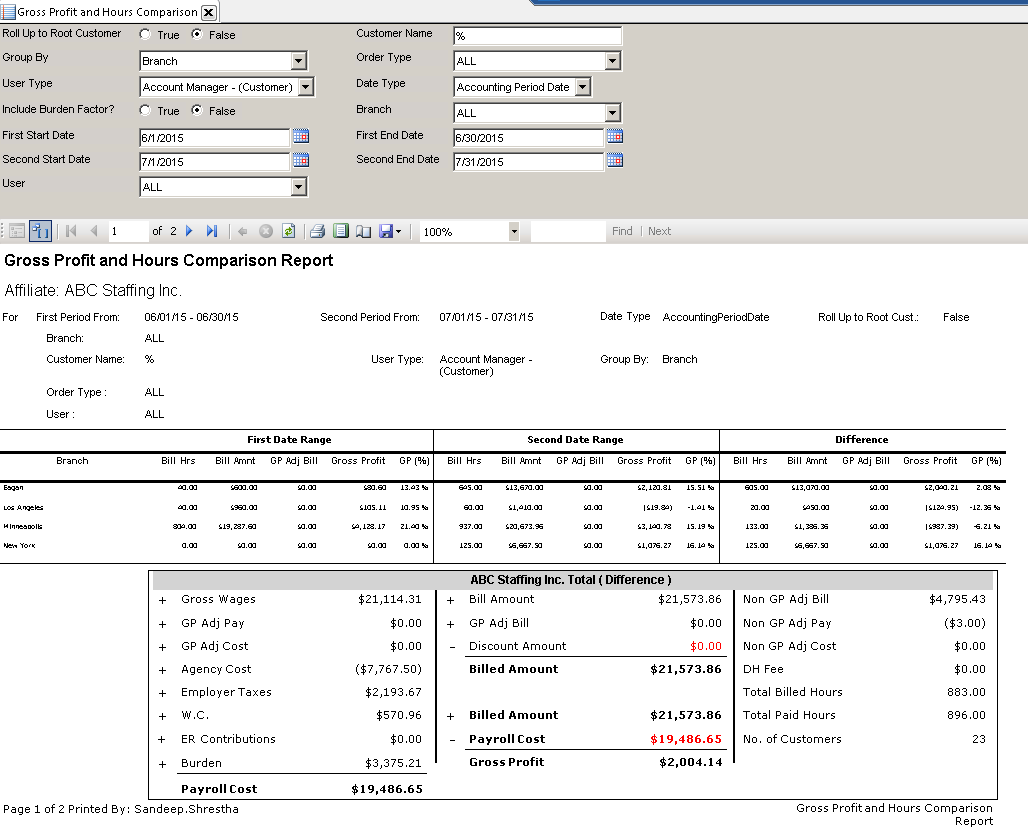
Task: Click the Employer Taxes value $2,193.67
Action: pos(393,692)
